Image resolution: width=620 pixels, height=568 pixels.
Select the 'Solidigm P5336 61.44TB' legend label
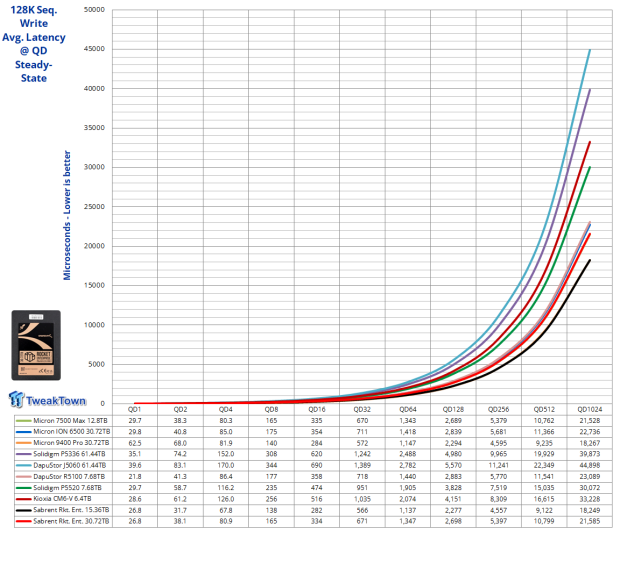(69, 454)
